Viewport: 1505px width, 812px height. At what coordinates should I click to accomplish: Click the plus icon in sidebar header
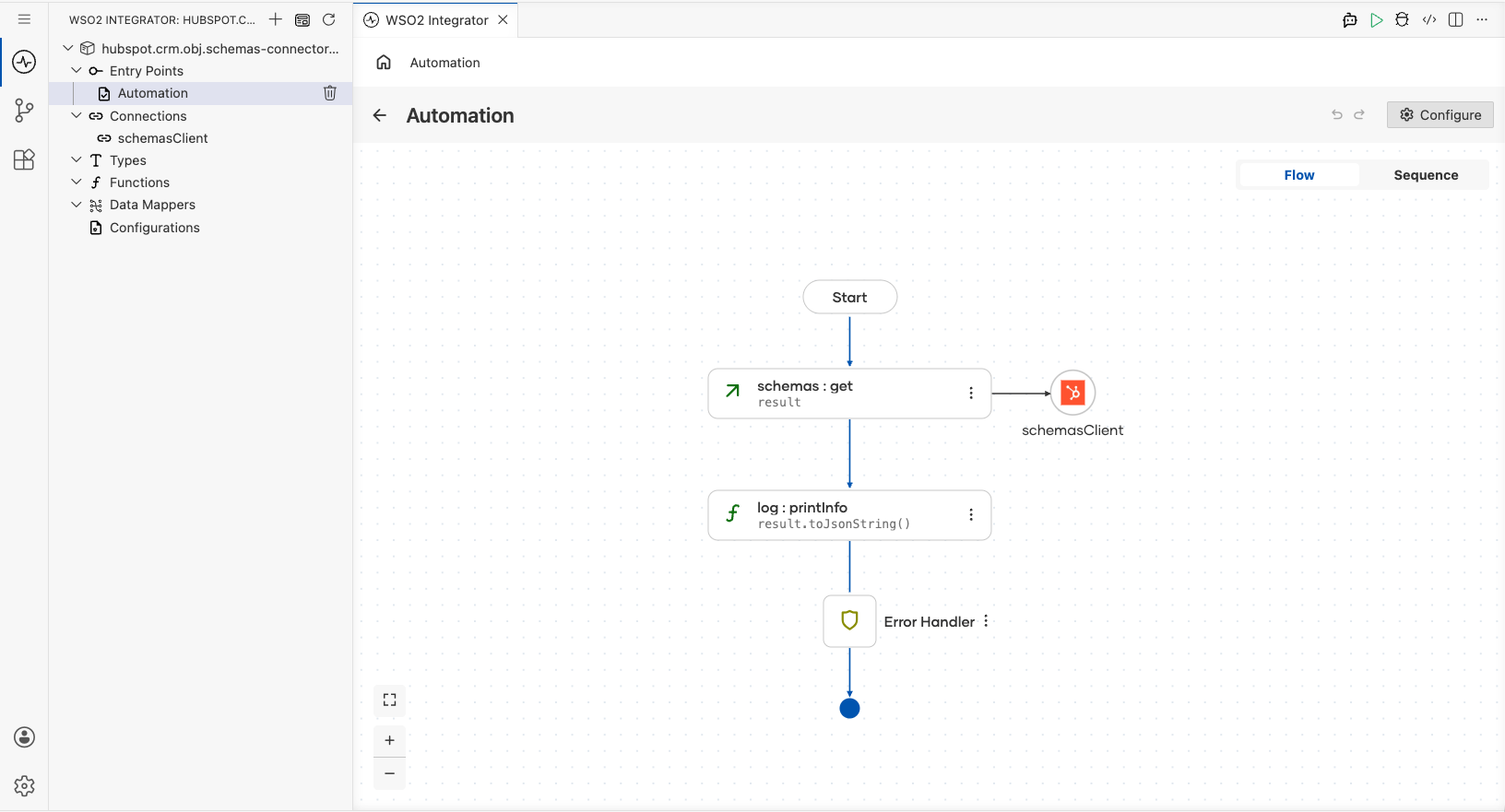[x=276, y=19]
